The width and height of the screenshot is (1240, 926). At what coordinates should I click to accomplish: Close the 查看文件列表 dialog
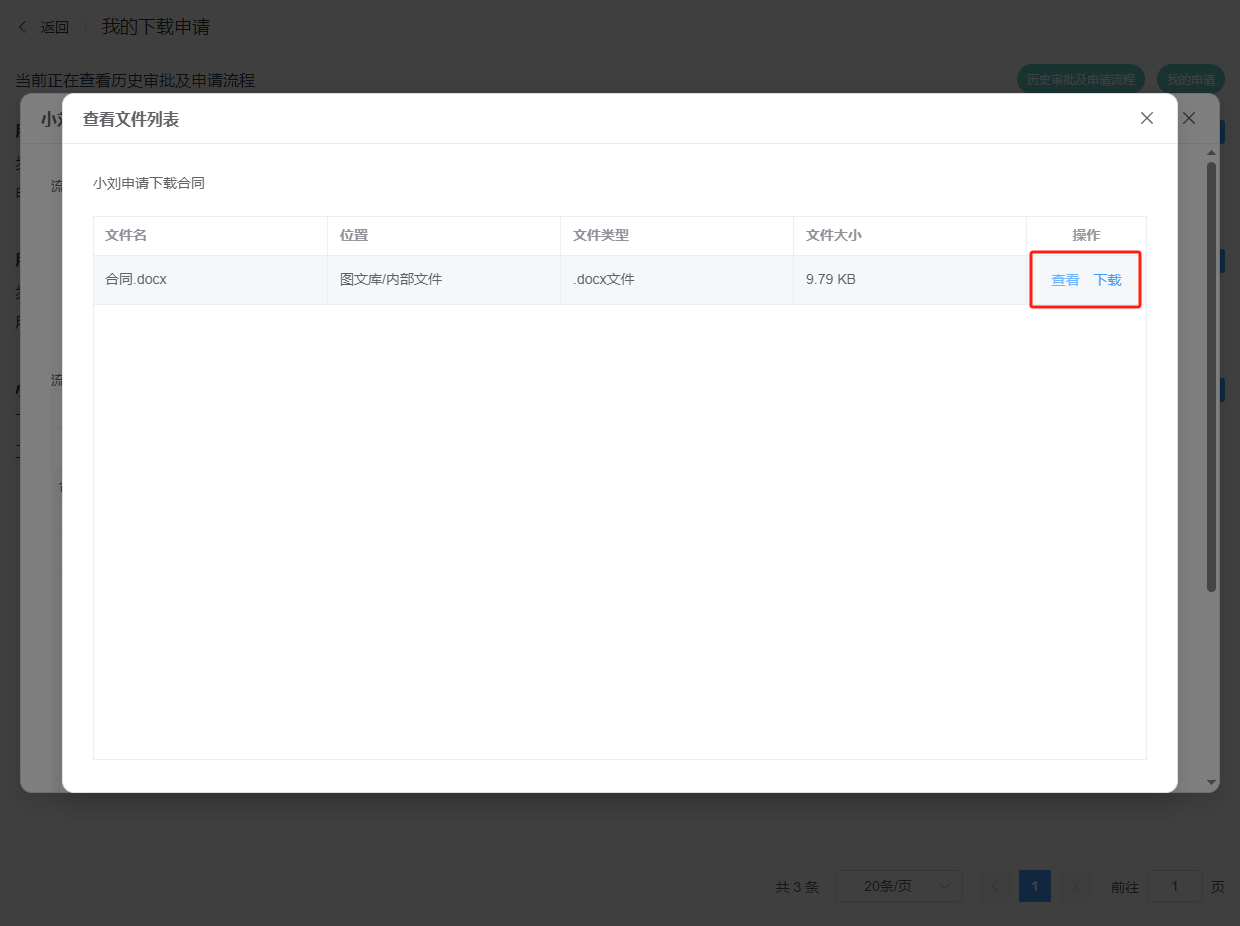pyautogui.click(x=1147, y=118)
